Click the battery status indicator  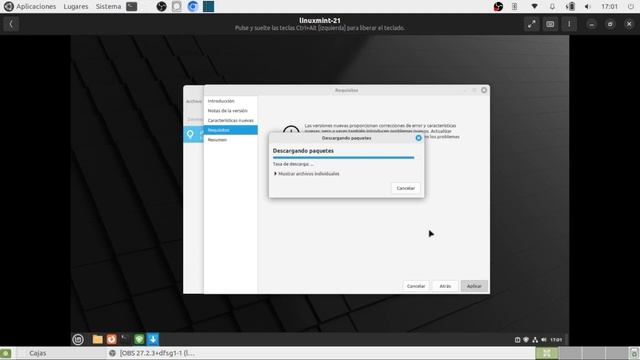571,7
